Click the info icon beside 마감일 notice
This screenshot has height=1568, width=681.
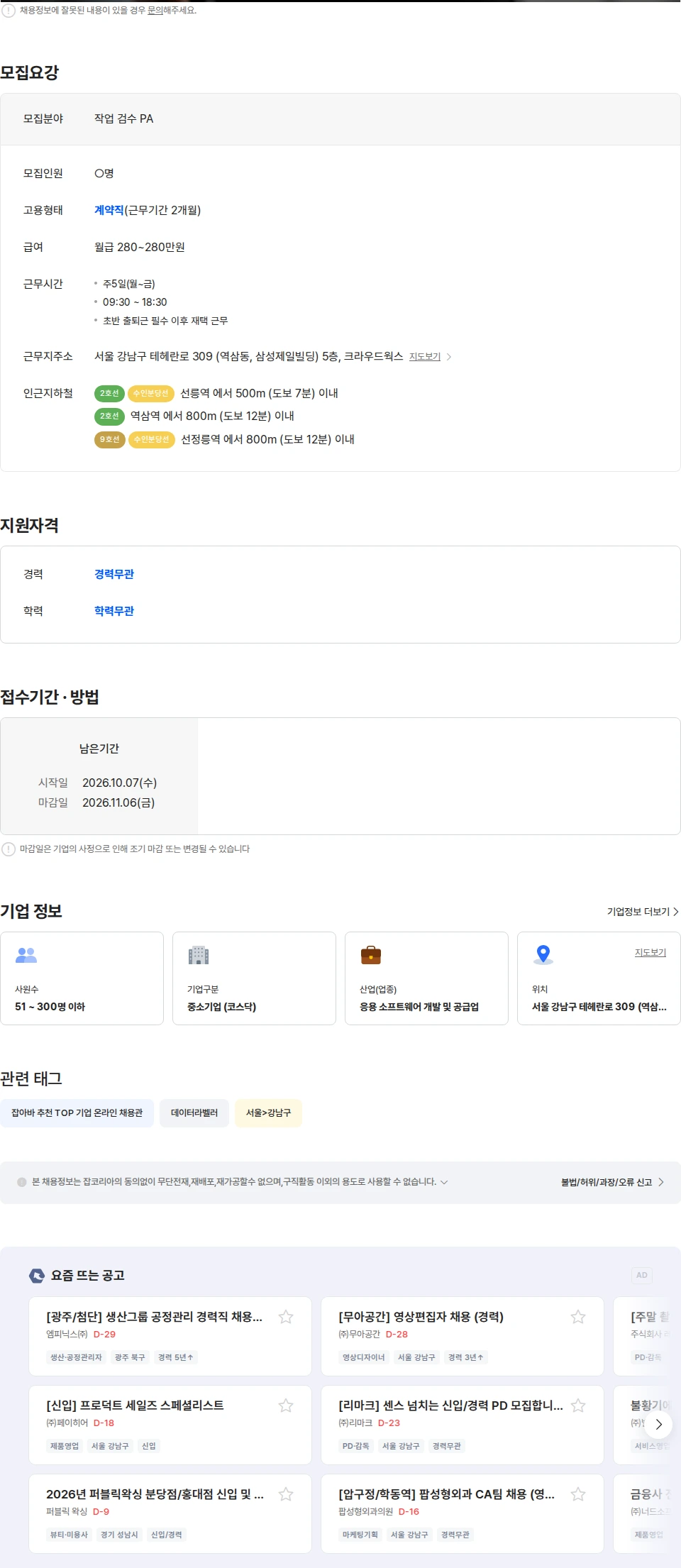9,849
